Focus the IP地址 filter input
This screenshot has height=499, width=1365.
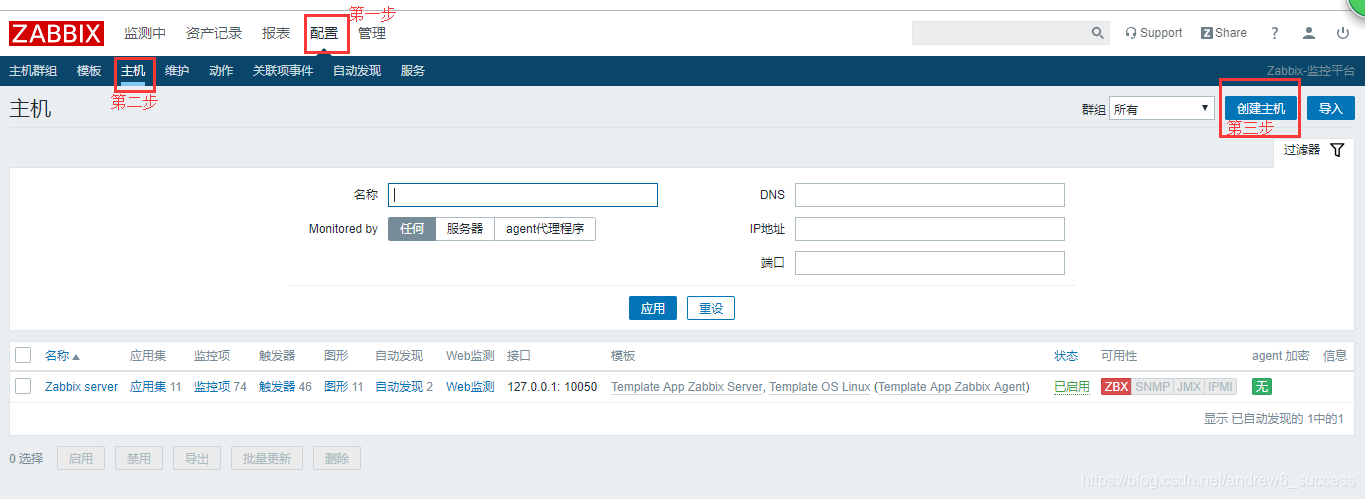[930, 229]
